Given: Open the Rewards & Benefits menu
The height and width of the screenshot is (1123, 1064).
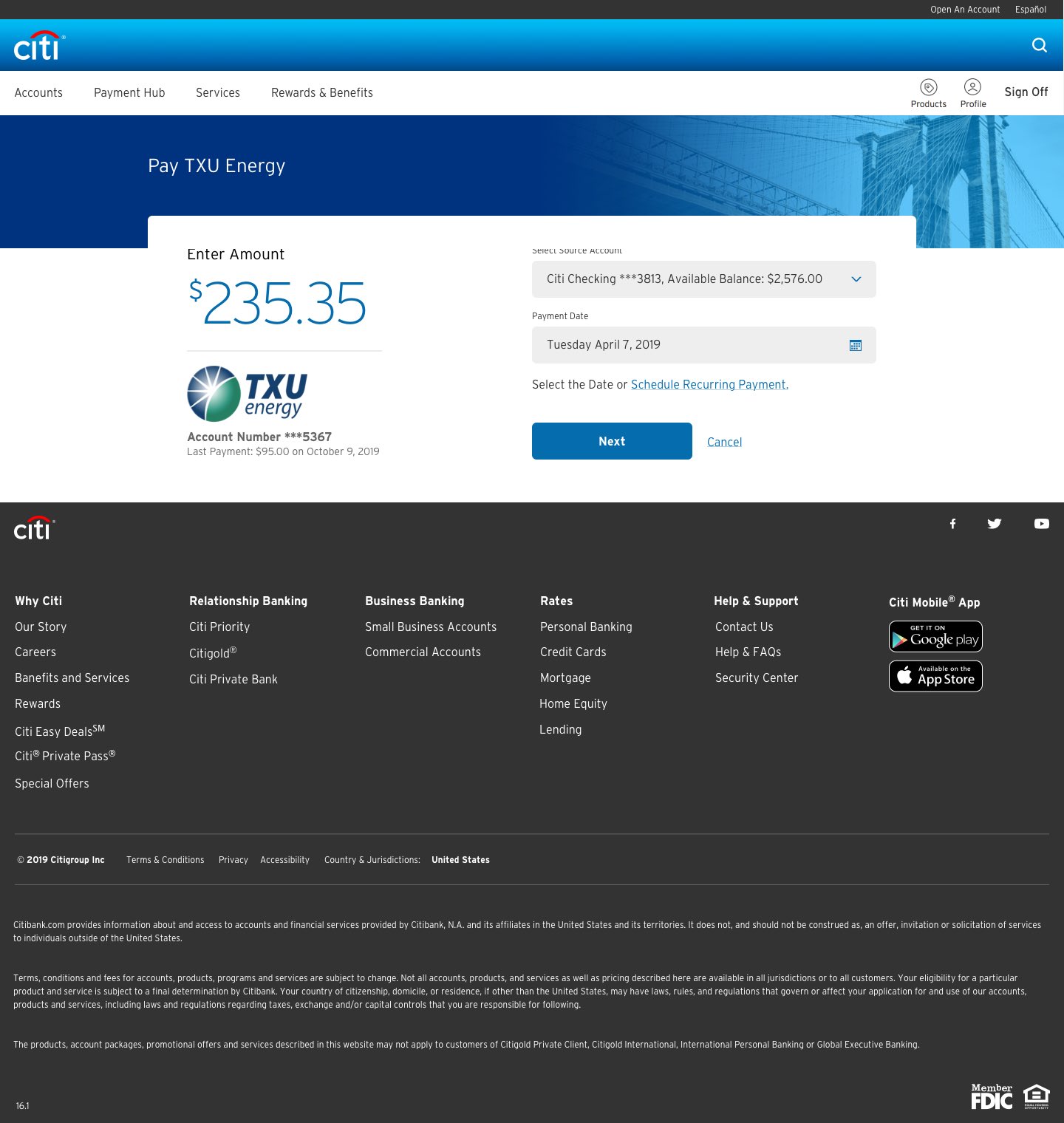Looking at the screenshot, I should point(322,93).
